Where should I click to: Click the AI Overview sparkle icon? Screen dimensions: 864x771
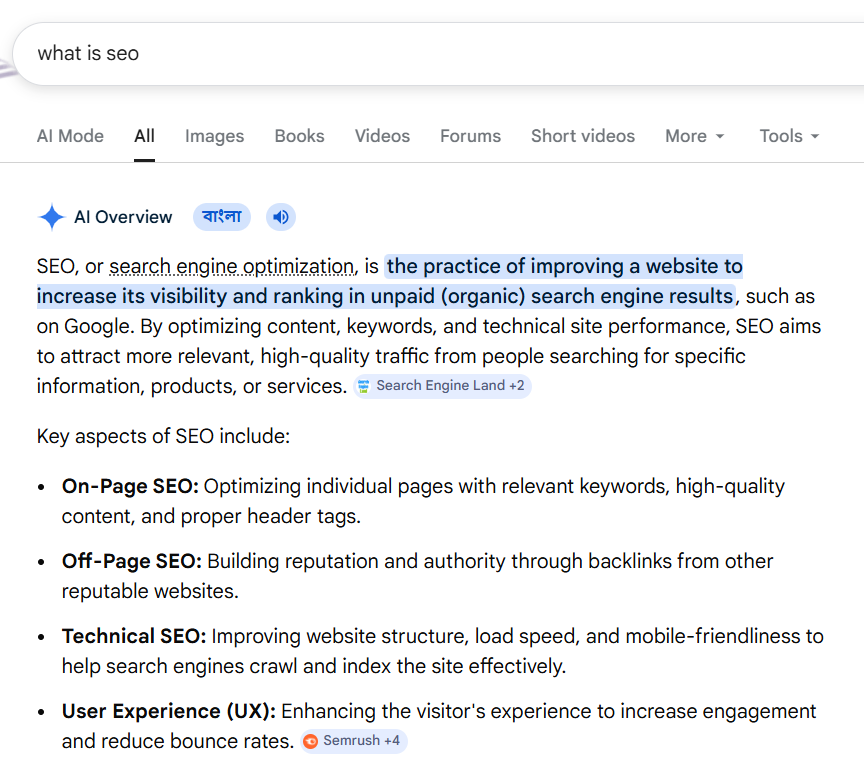click(x=51, y=217)
